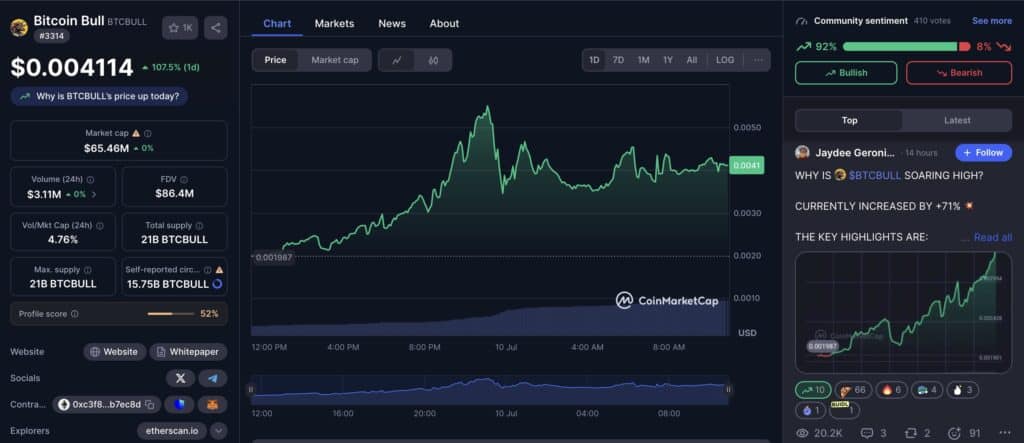Click the Vol/Mkt Cap info icon

(x=100, y=225)
